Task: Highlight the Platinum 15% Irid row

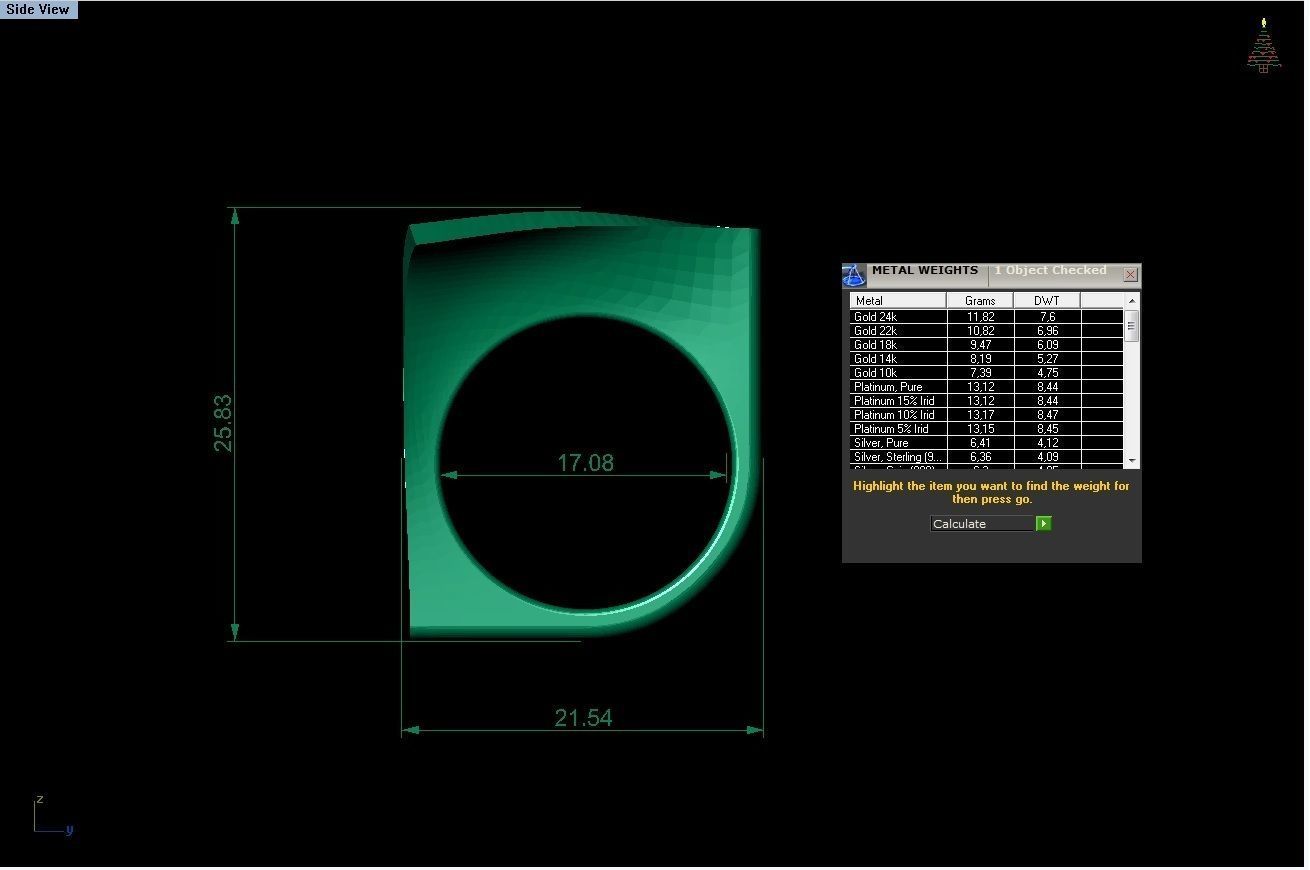Action: [x=987, y=401]
